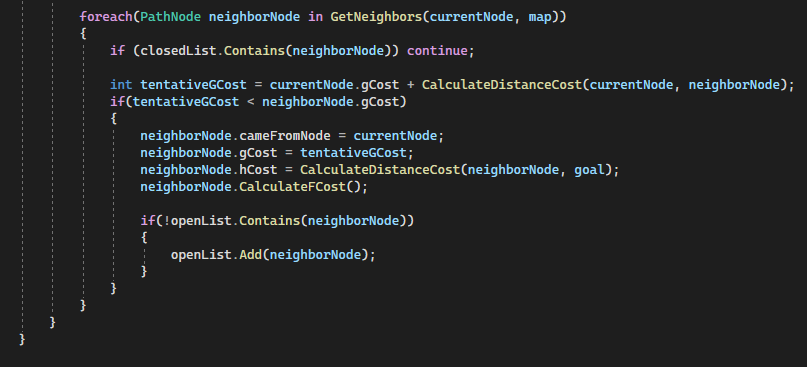This screenshot has width=807, height=367.
Task: Click the opening brace below foreach
Action: click(83, 33)
